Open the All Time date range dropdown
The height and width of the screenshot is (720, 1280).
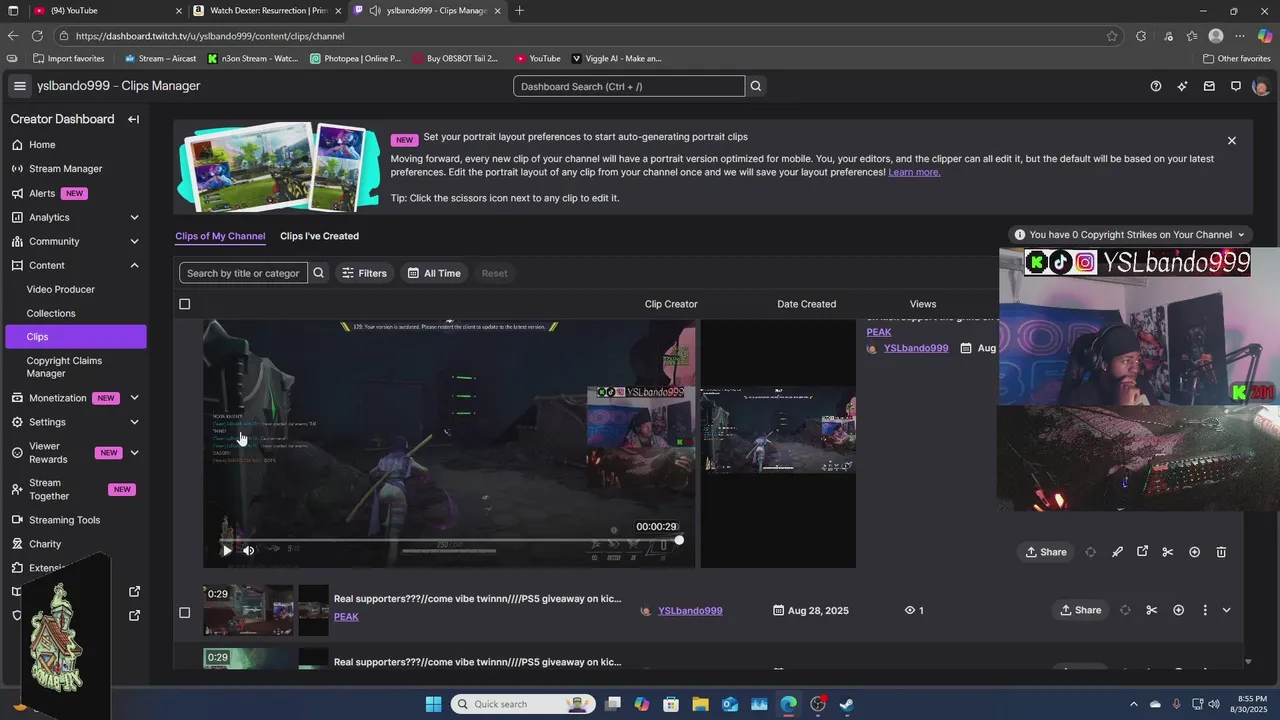coord(434,273)
